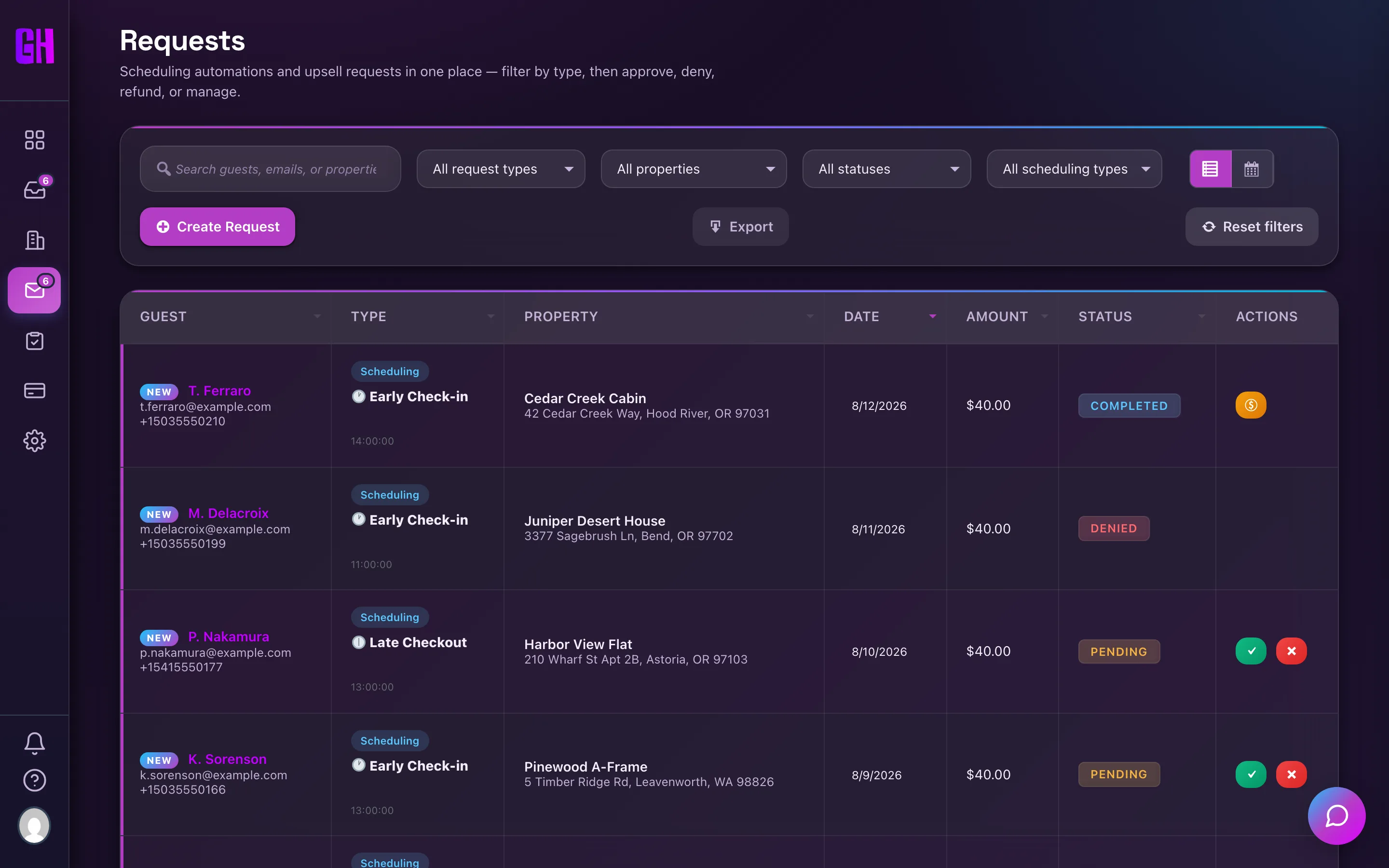This screenshot has height=868, width=1389.
Task: Click the Requests page heading
Action: tap(182, 41)
